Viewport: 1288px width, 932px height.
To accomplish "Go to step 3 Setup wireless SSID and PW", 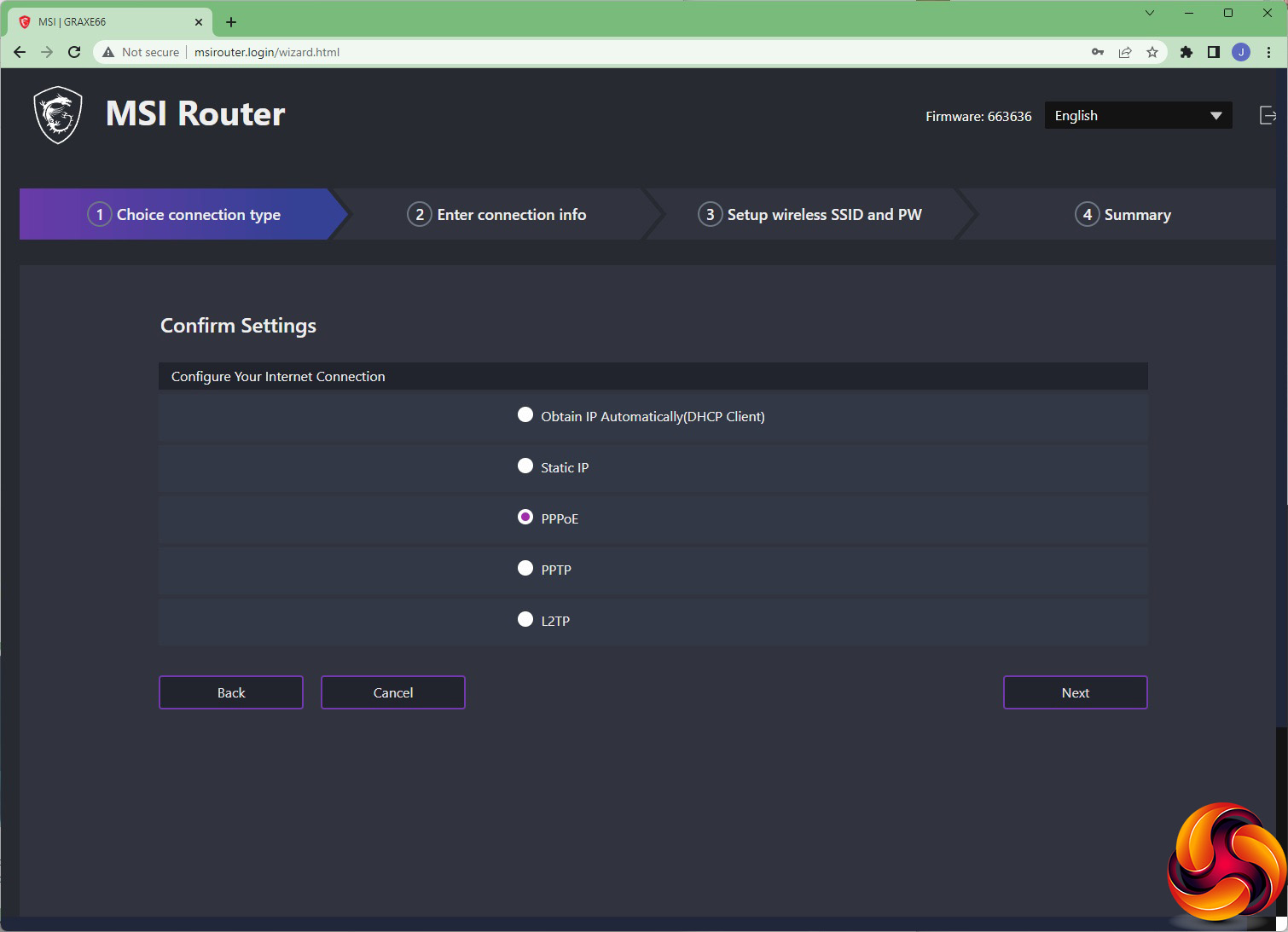I will (810, 214).
